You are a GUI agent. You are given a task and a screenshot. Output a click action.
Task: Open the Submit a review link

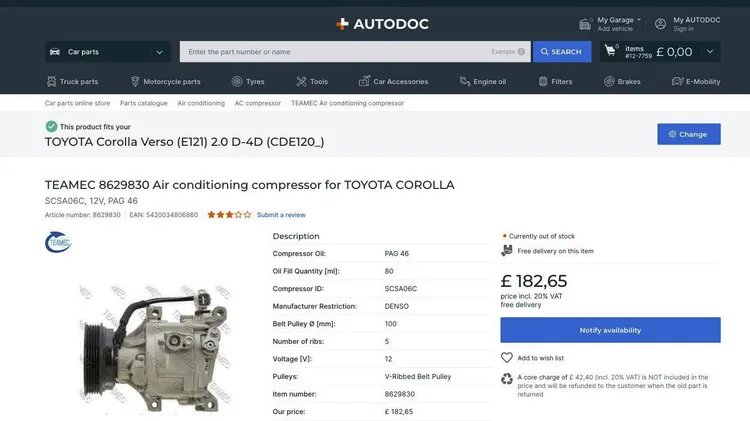pos(281,215)
